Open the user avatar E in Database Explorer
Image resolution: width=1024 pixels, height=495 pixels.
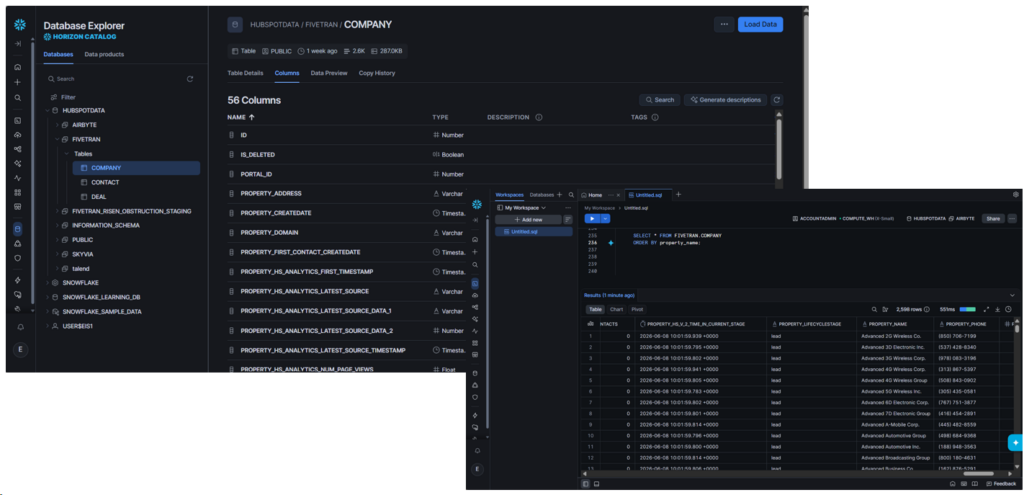coord(20,349)
